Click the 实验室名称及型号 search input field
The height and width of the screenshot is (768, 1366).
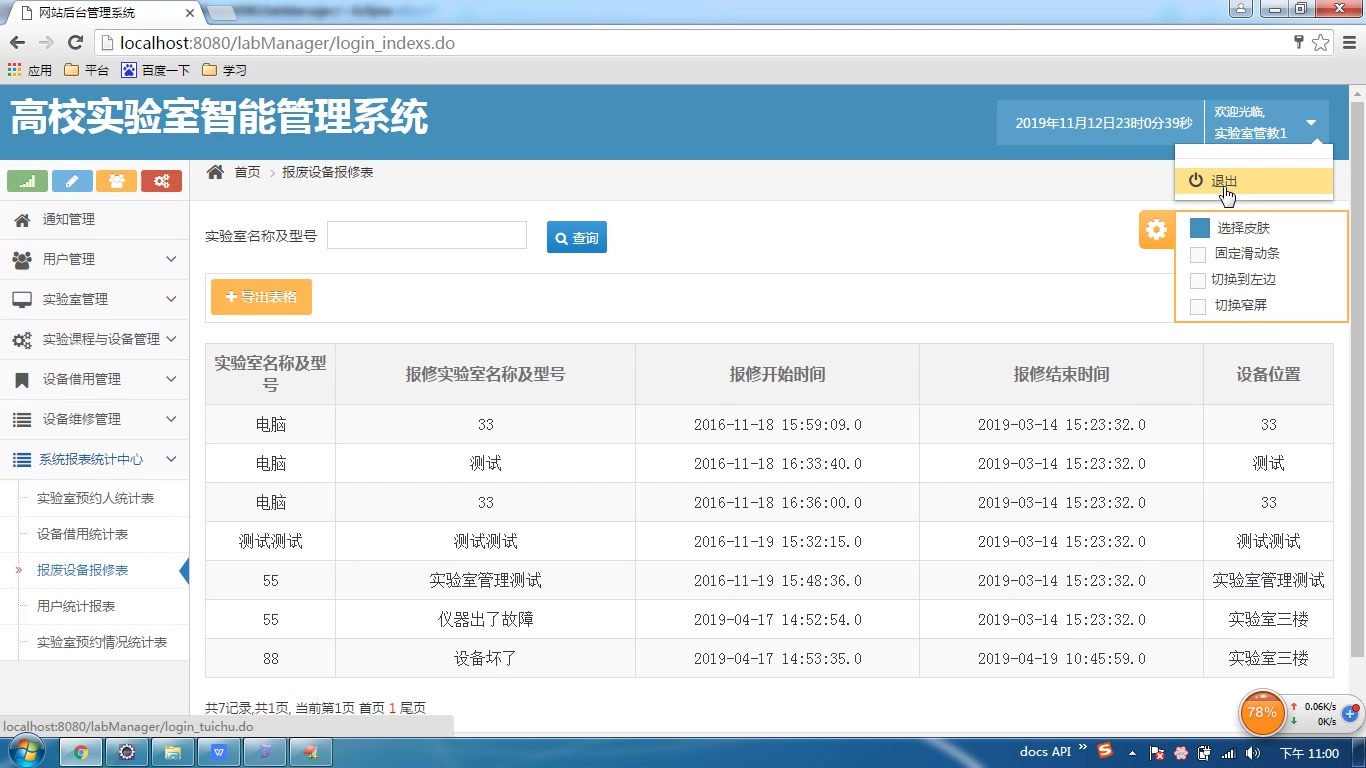(x=426, y=234)
